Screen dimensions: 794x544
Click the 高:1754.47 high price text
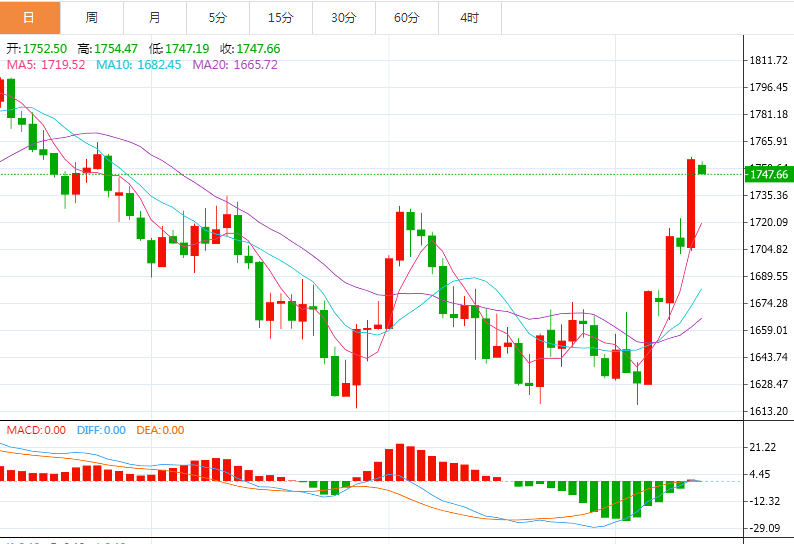[107, 49]
